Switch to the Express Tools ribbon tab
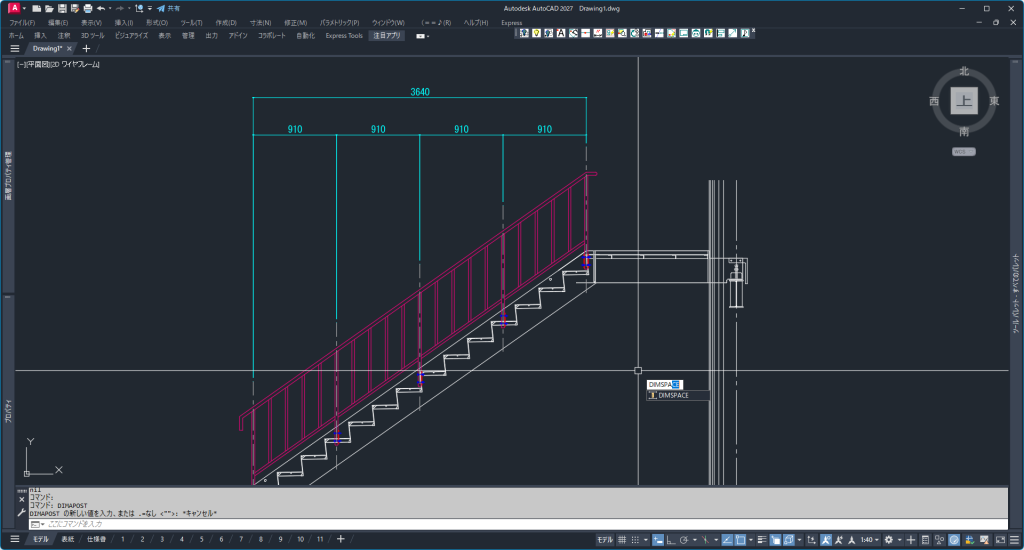The width and height of the screenshot is (1024, 550). pyautogui.click(x=344, y=35)
